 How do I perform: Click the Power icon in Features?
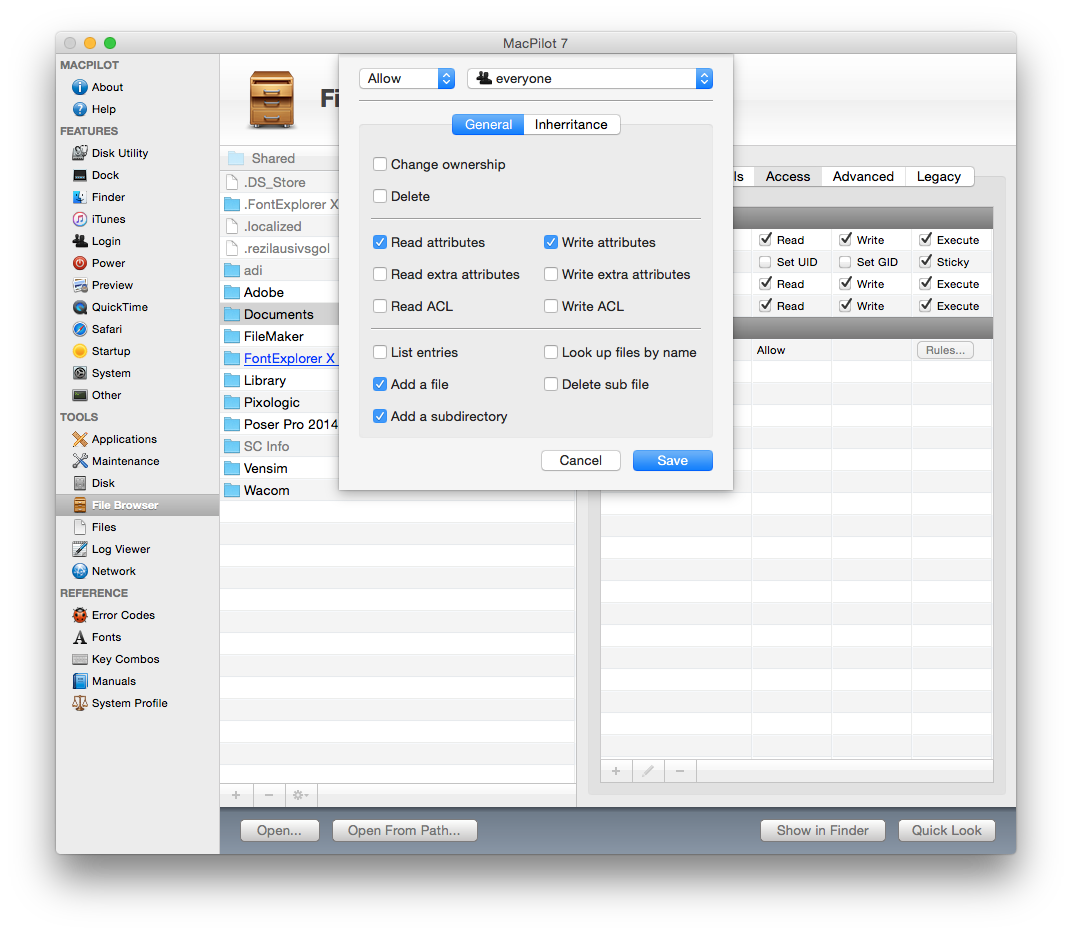click(80, 263)
